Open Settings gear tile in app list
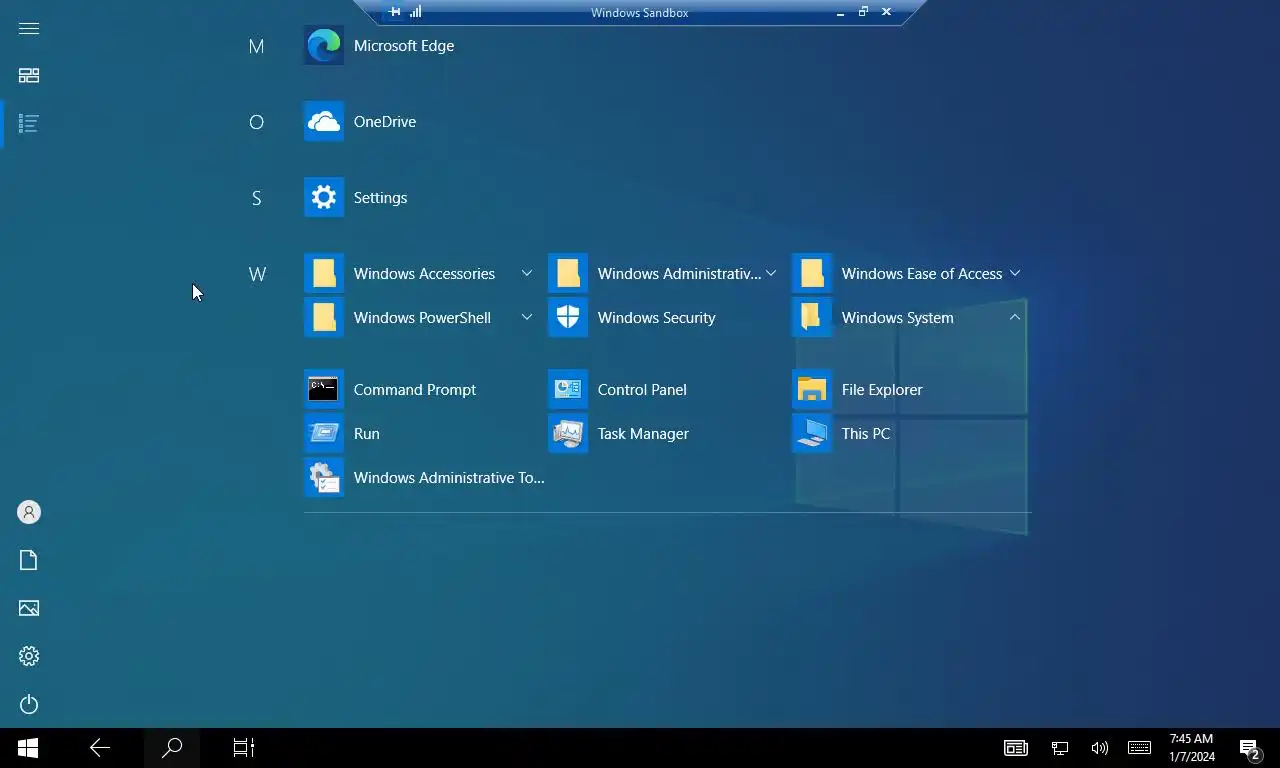Viewport: 1280px width, 768px height. tap(324, 198)
